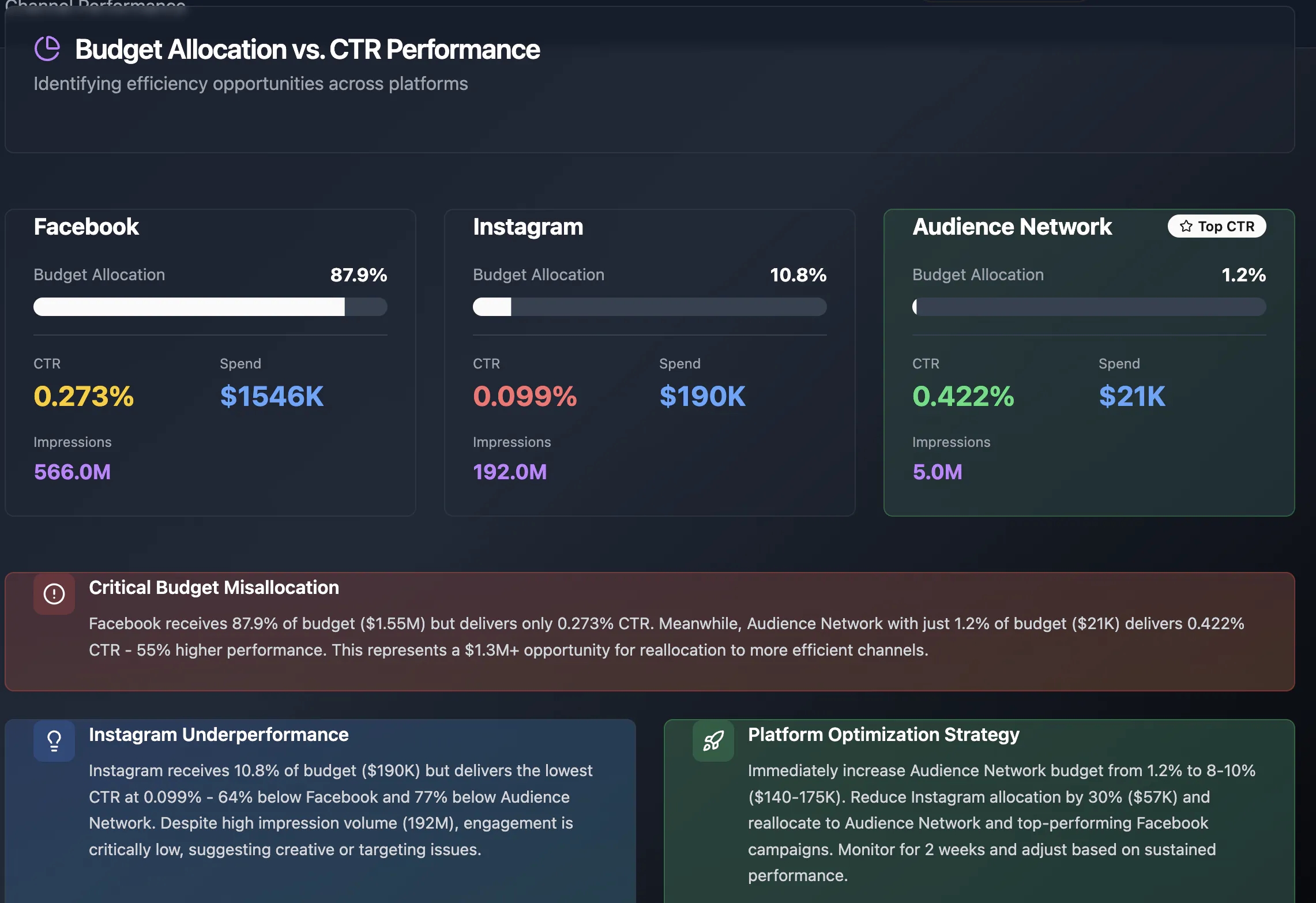Click the Instagram budget allocation progress bar
This screenshot has width=1316, height=903.
[x=650, y=307]
